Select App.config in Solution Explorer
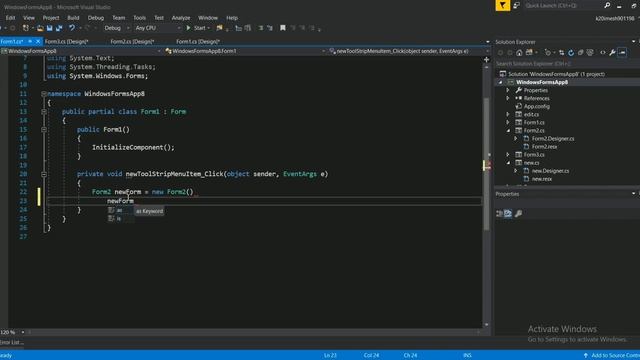This screenshot has height=360, width=640. (x=537, y=107)
